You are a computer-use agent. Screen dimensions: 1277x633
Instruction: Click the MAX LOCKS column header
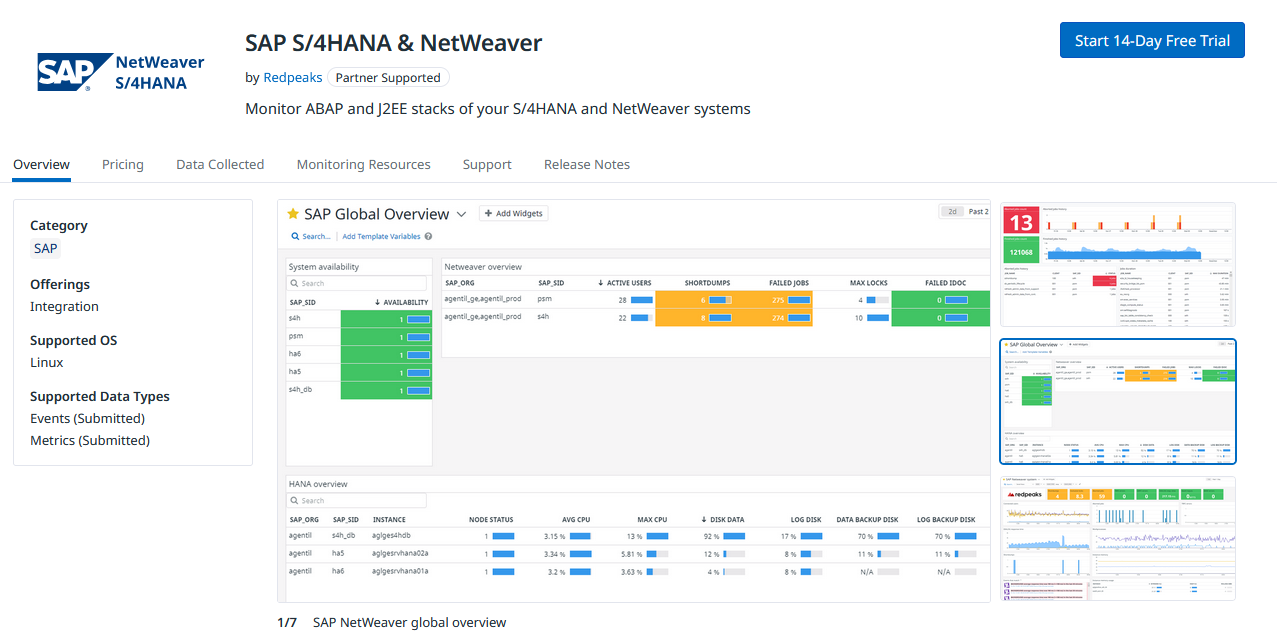tap(869, 283)
